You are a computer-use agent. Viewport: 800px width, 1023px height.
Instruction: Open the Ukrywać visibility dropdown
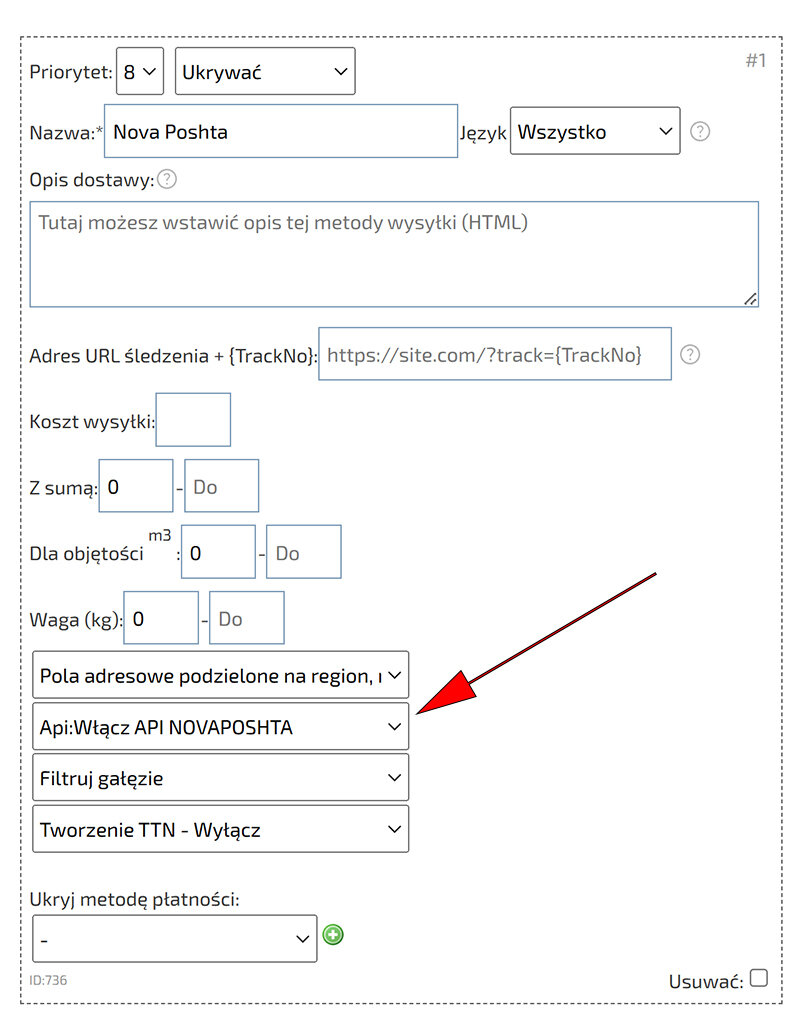point(264,72)
